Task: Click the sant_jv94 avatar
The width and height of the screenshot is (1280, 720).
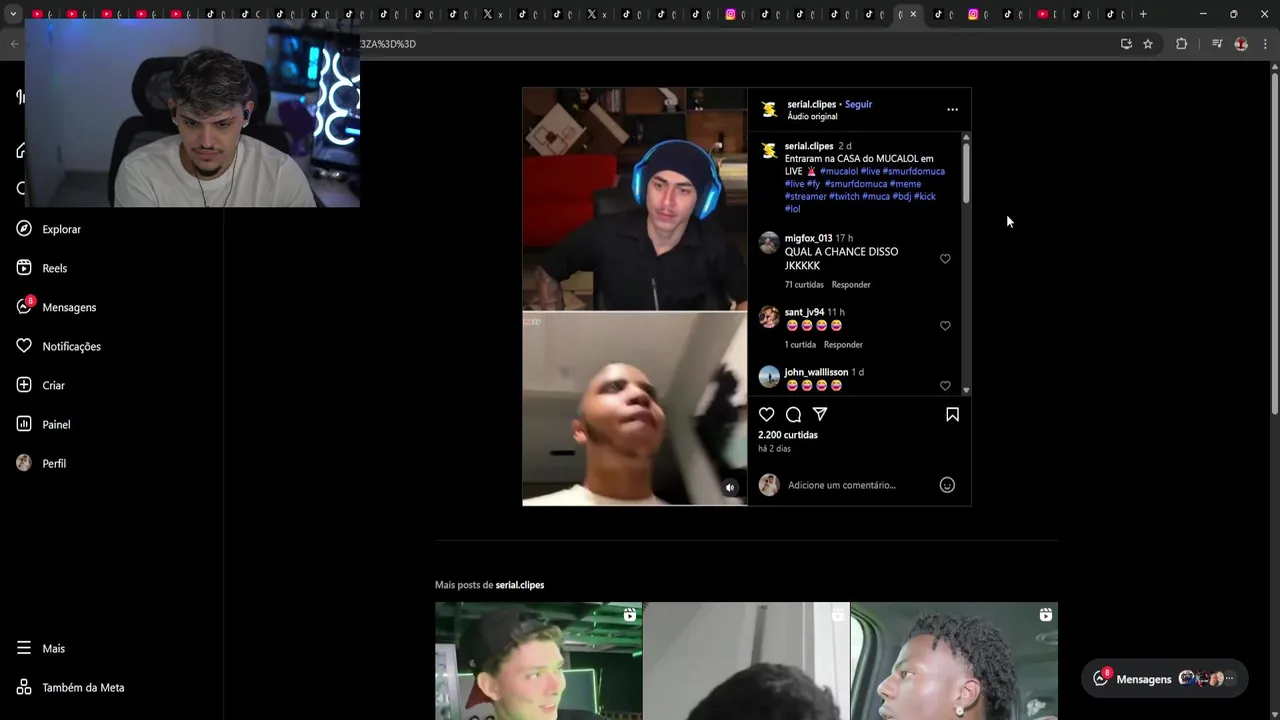Action: point(769,317)
